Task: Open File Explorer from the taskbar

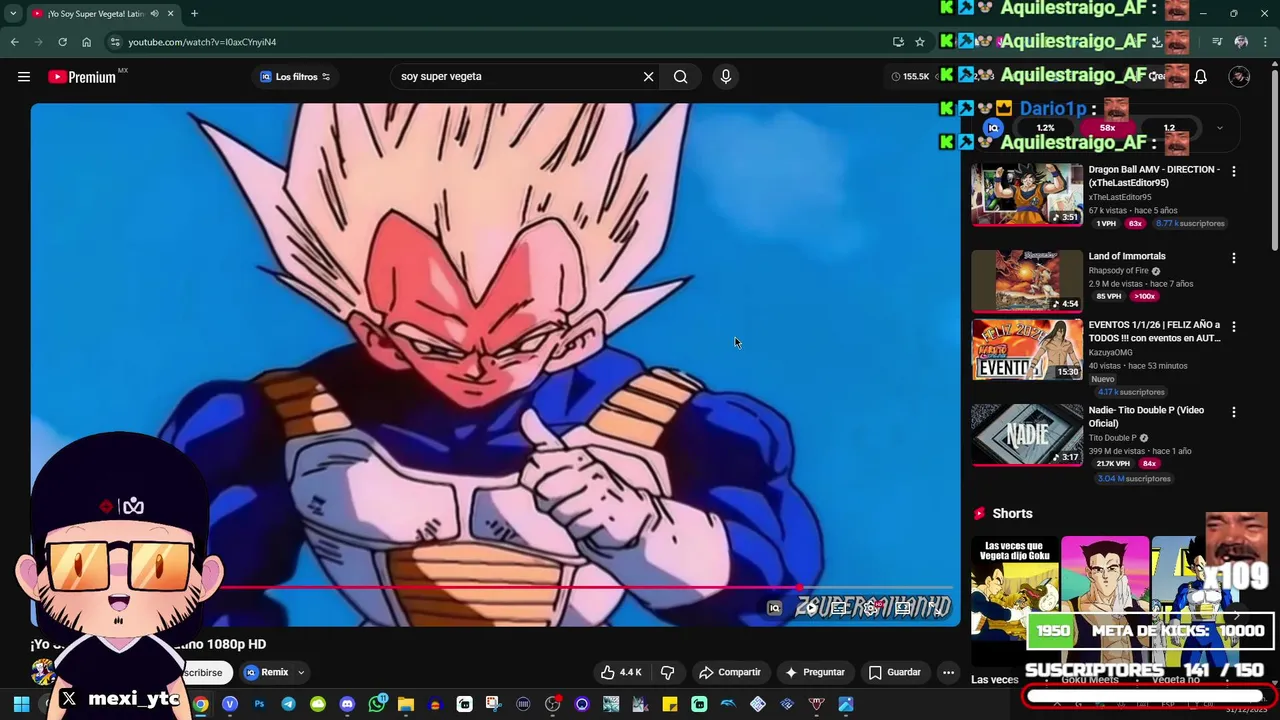Action: click(406, 704)
